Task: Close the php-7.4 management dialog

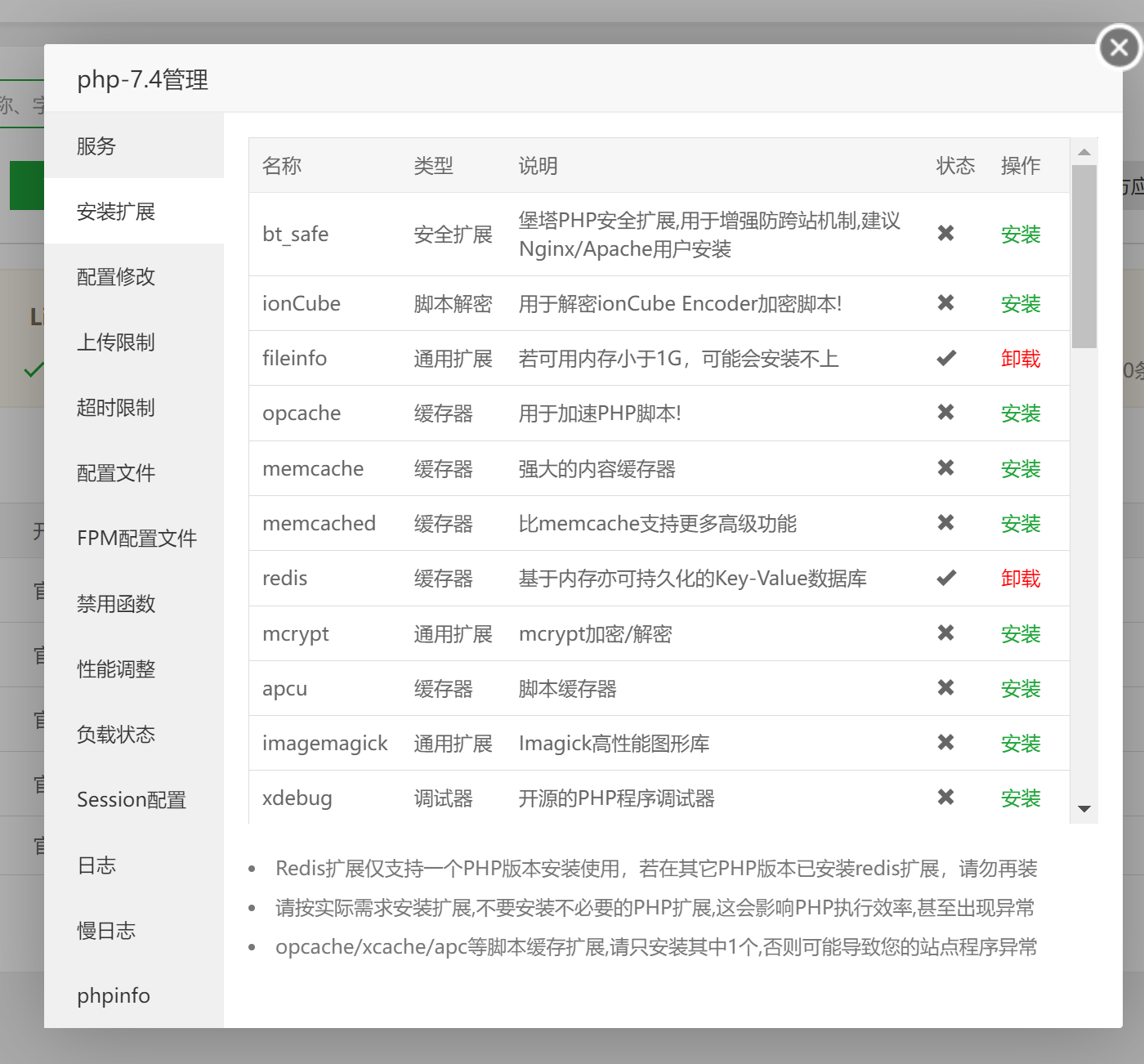Action: (x=1119, y=48)
